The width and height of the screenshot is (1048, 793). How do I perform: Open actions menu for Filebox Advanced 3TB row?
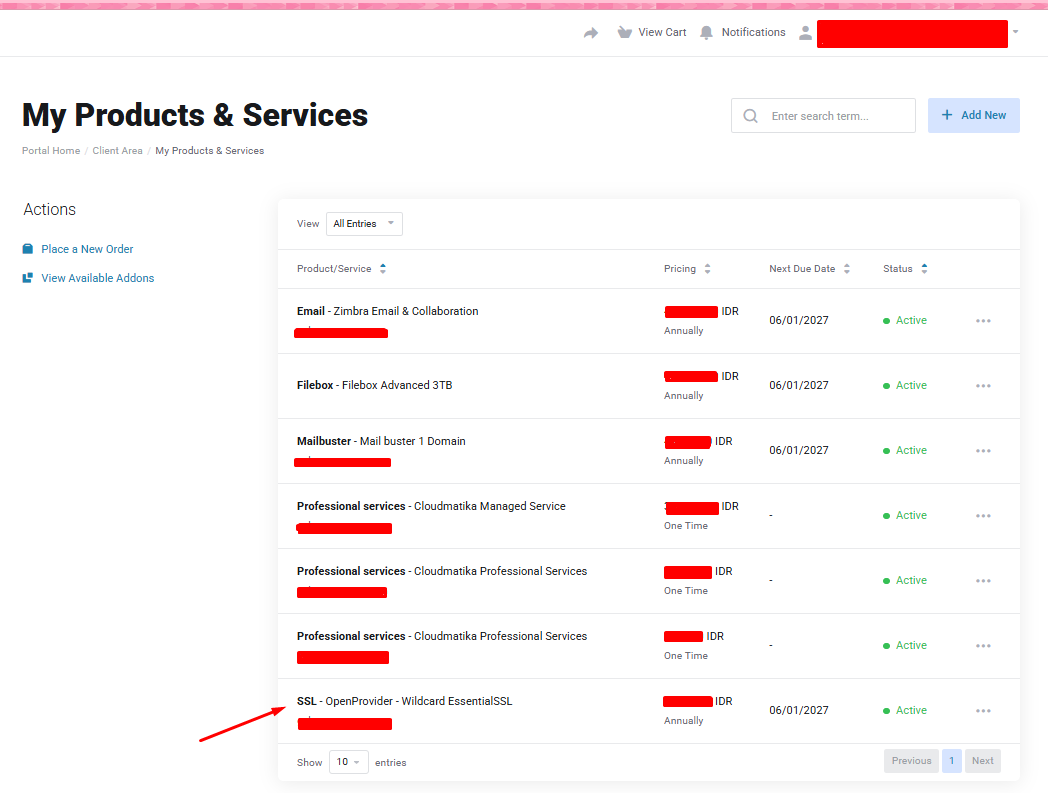tap(983, 386)
